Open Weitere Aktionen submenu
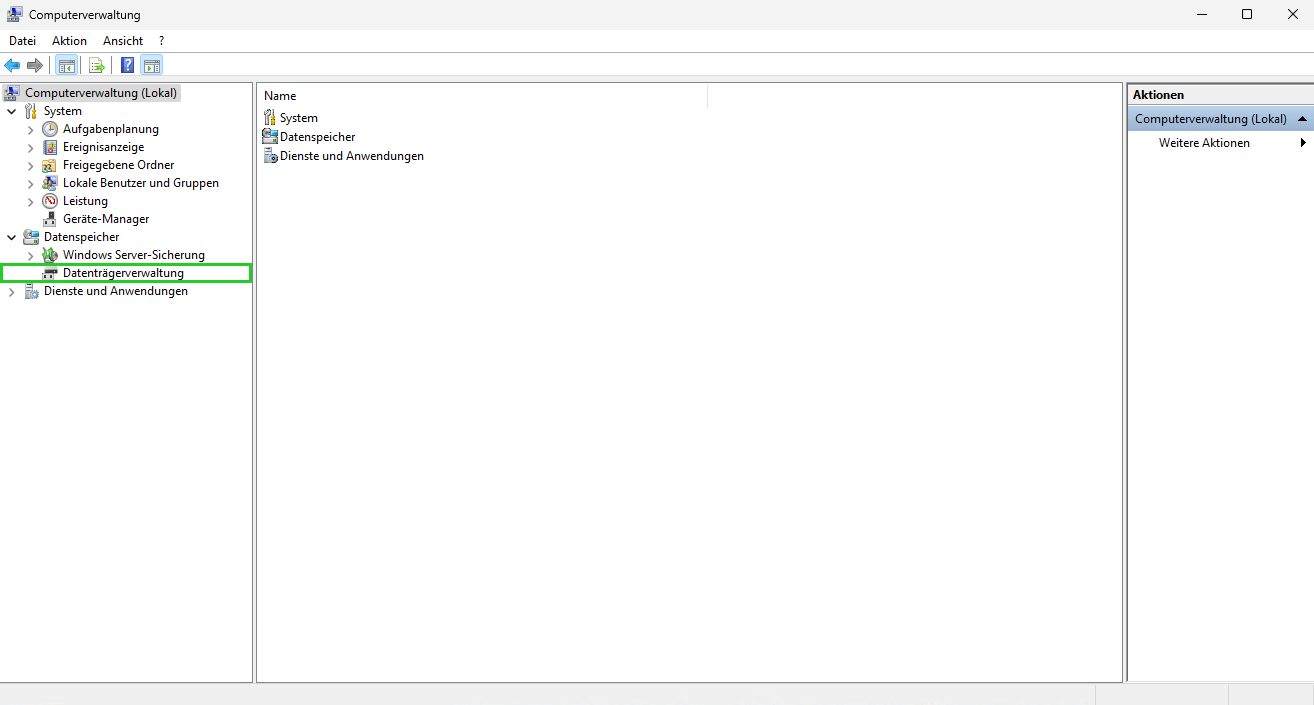Image resolution: width=1314 pixels, height=705 pixels. point(1204,143)
